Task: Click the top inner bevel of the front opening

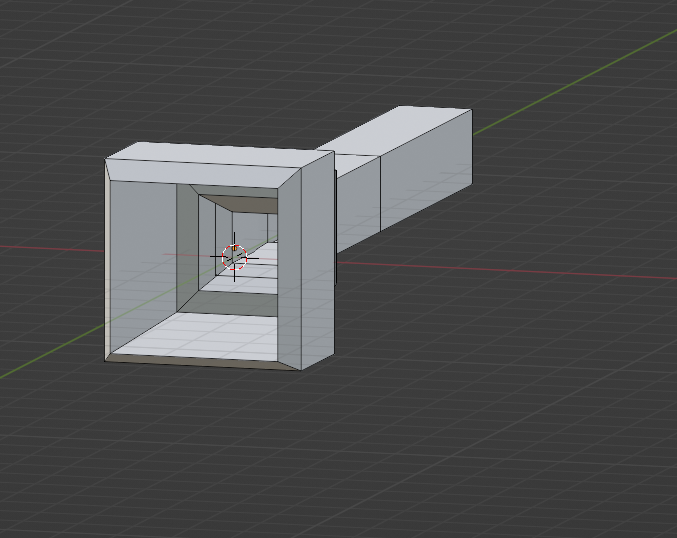Action: pyautogui.click(x=205, y=175)
